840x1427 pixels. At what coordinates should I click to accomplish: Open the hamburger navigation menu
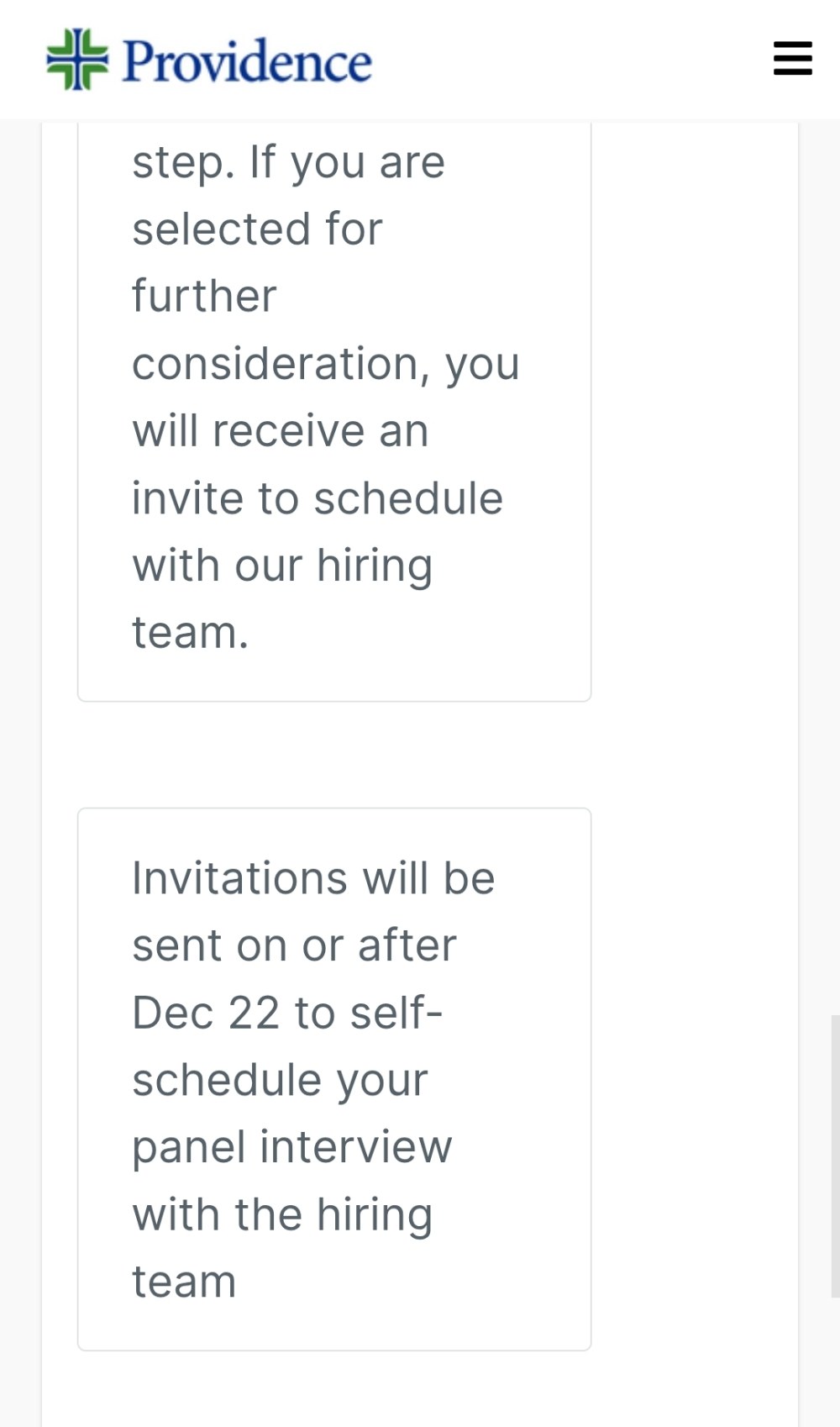(x=792, y=59)
